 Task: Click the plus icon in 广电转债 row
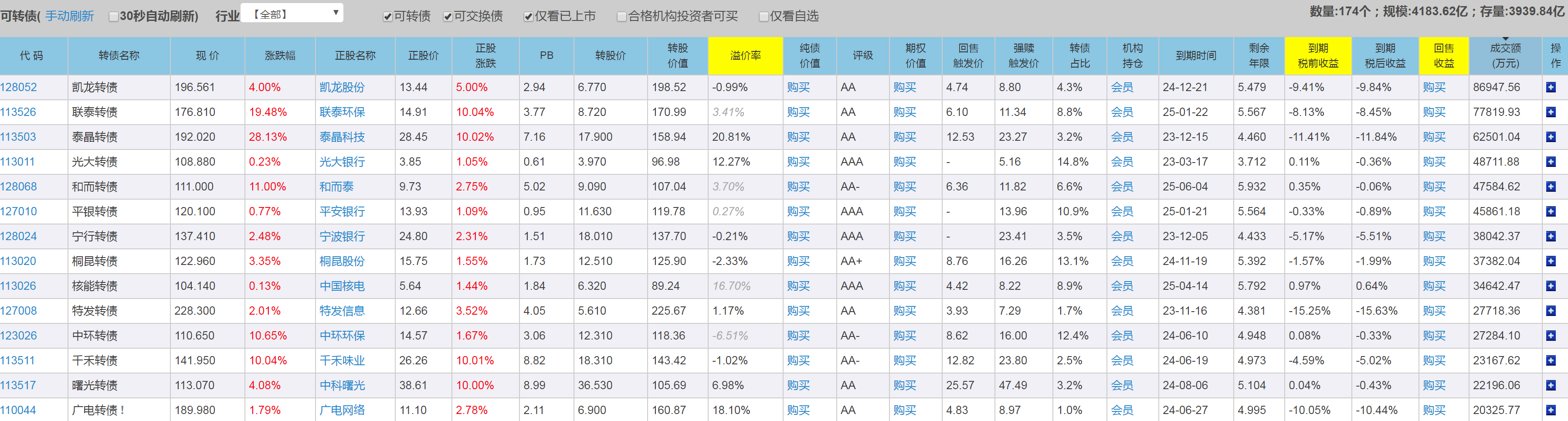pos(1550,411)
